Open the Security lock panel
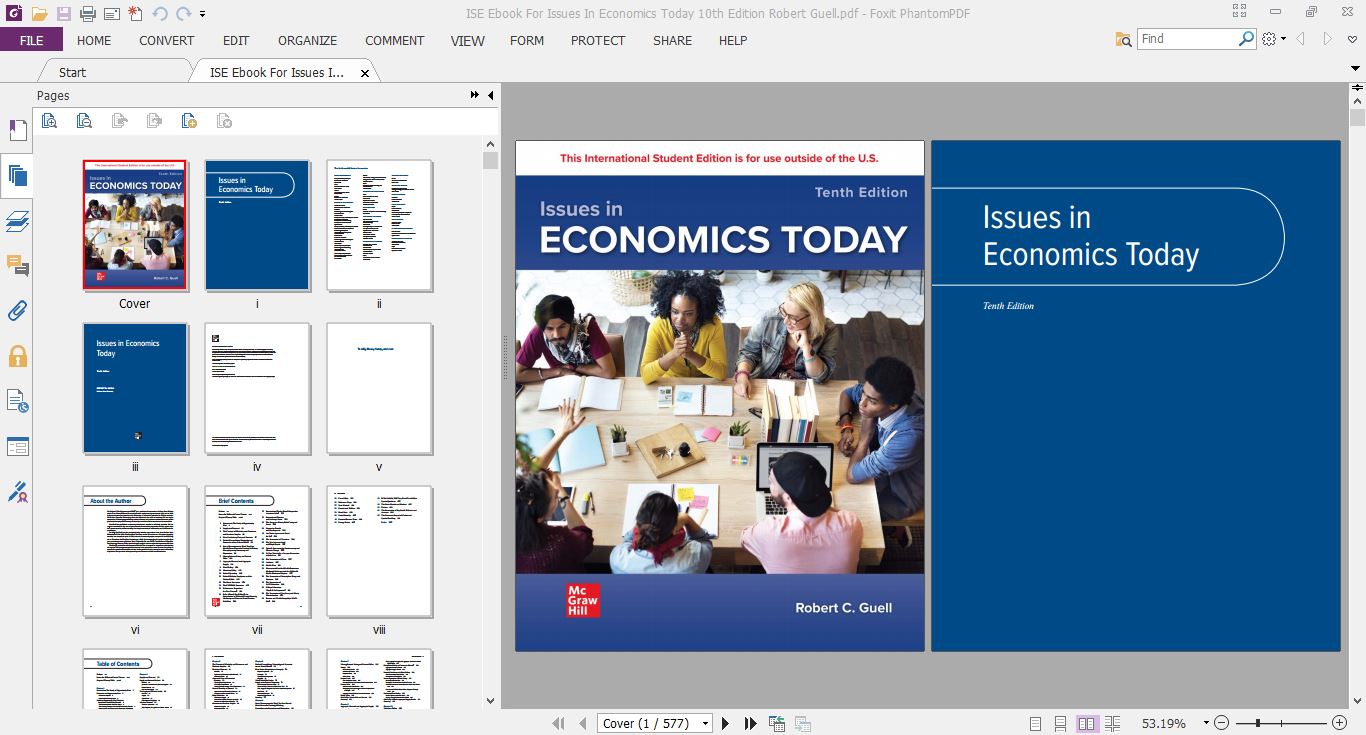 [17, 356]
